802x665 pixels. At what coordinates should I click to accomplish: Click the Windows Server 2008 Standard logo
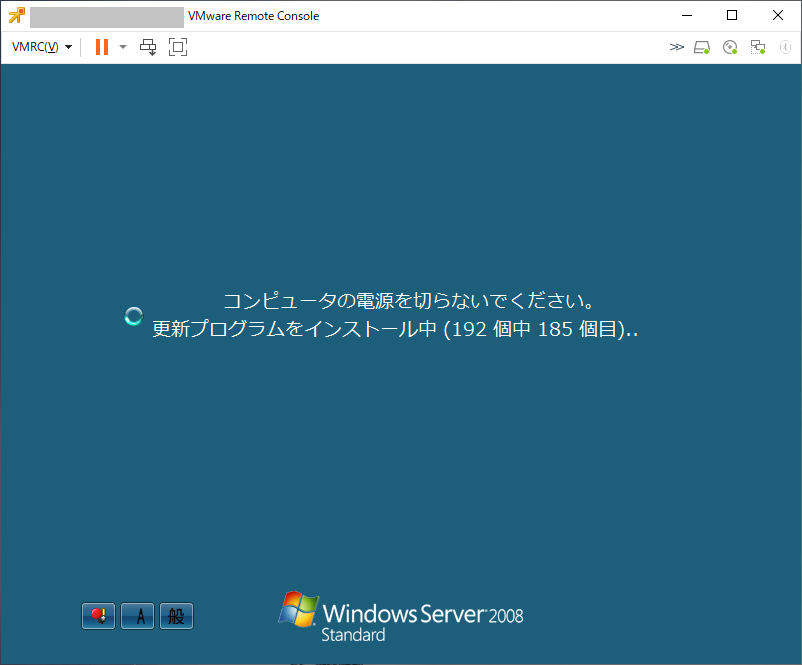tap(401, 617)
